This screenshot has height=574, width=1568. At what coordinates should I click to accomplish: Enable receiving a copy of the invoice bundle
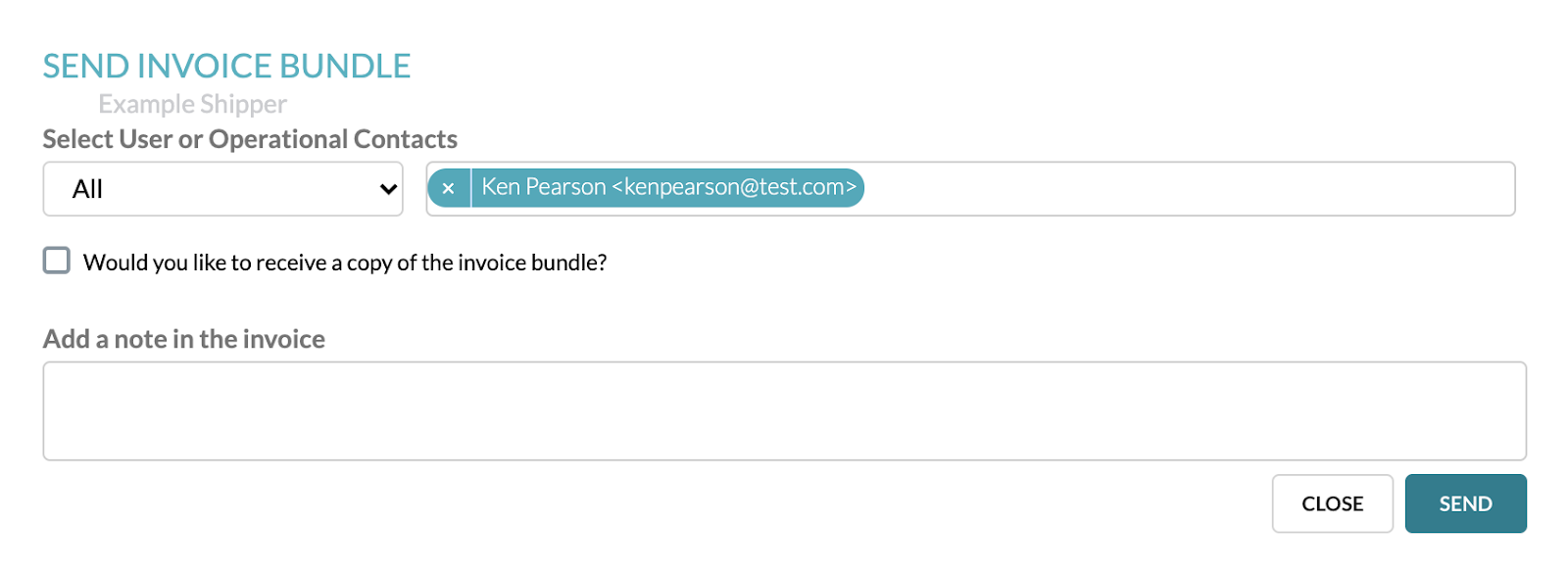[56, 261]
